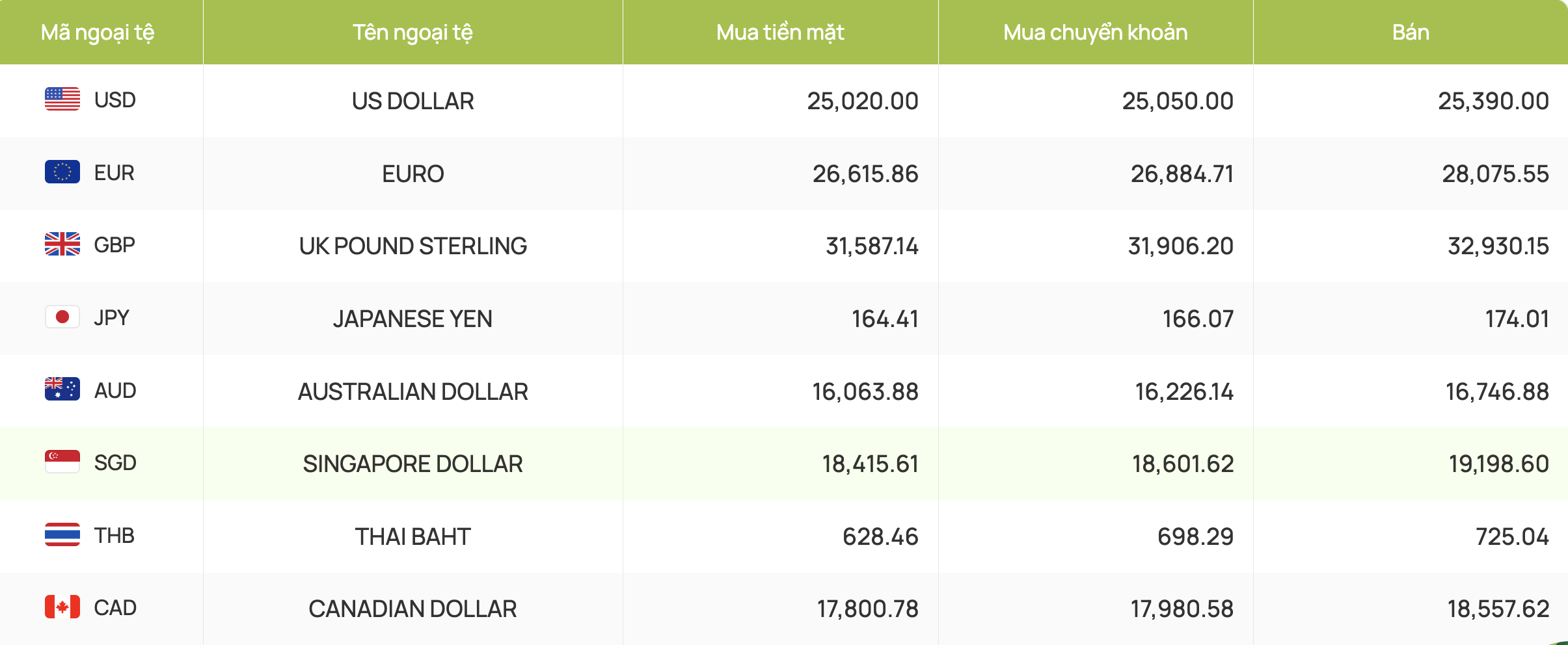Click the European Union flag icon
The width and height of the screenshot is (1568, 645).
tap(62, 172)
